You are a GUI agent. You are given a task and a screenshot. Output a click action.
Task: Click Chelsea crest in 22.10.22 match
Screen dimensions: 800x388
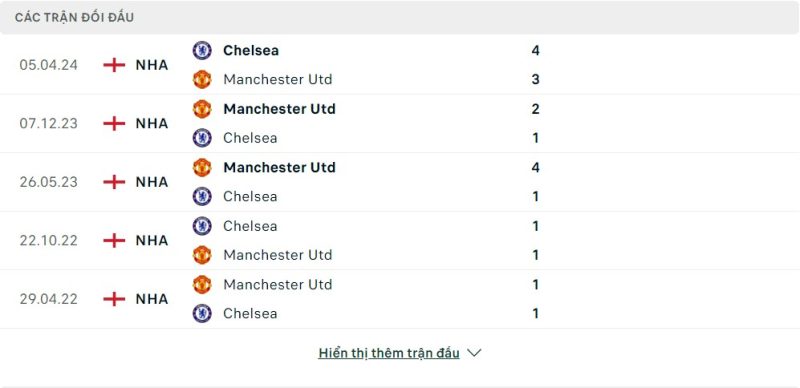point(202,226)
